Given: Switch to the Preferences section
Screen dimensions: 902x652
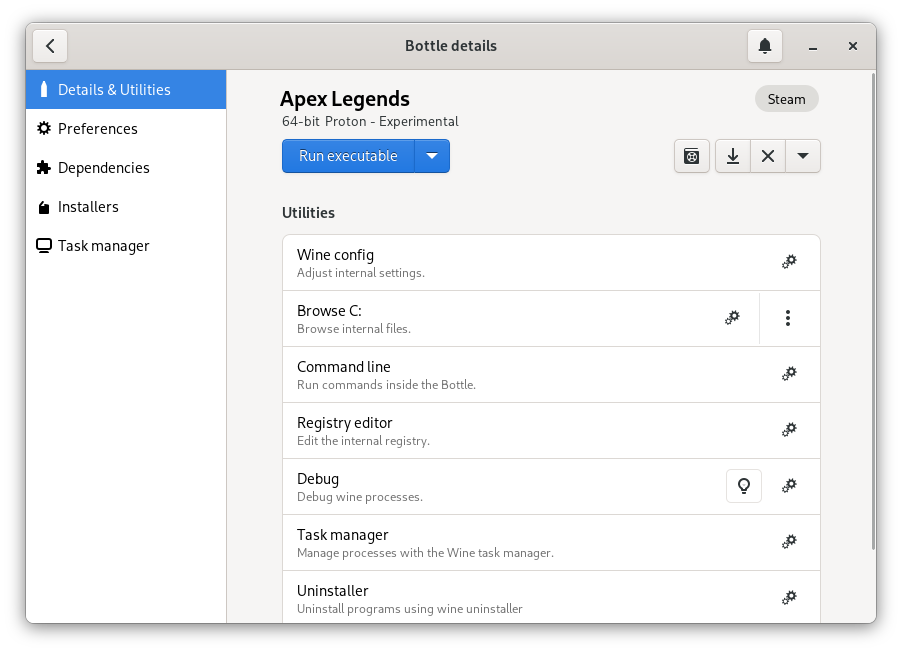Looking at the screenshot, I should [98, 129].
